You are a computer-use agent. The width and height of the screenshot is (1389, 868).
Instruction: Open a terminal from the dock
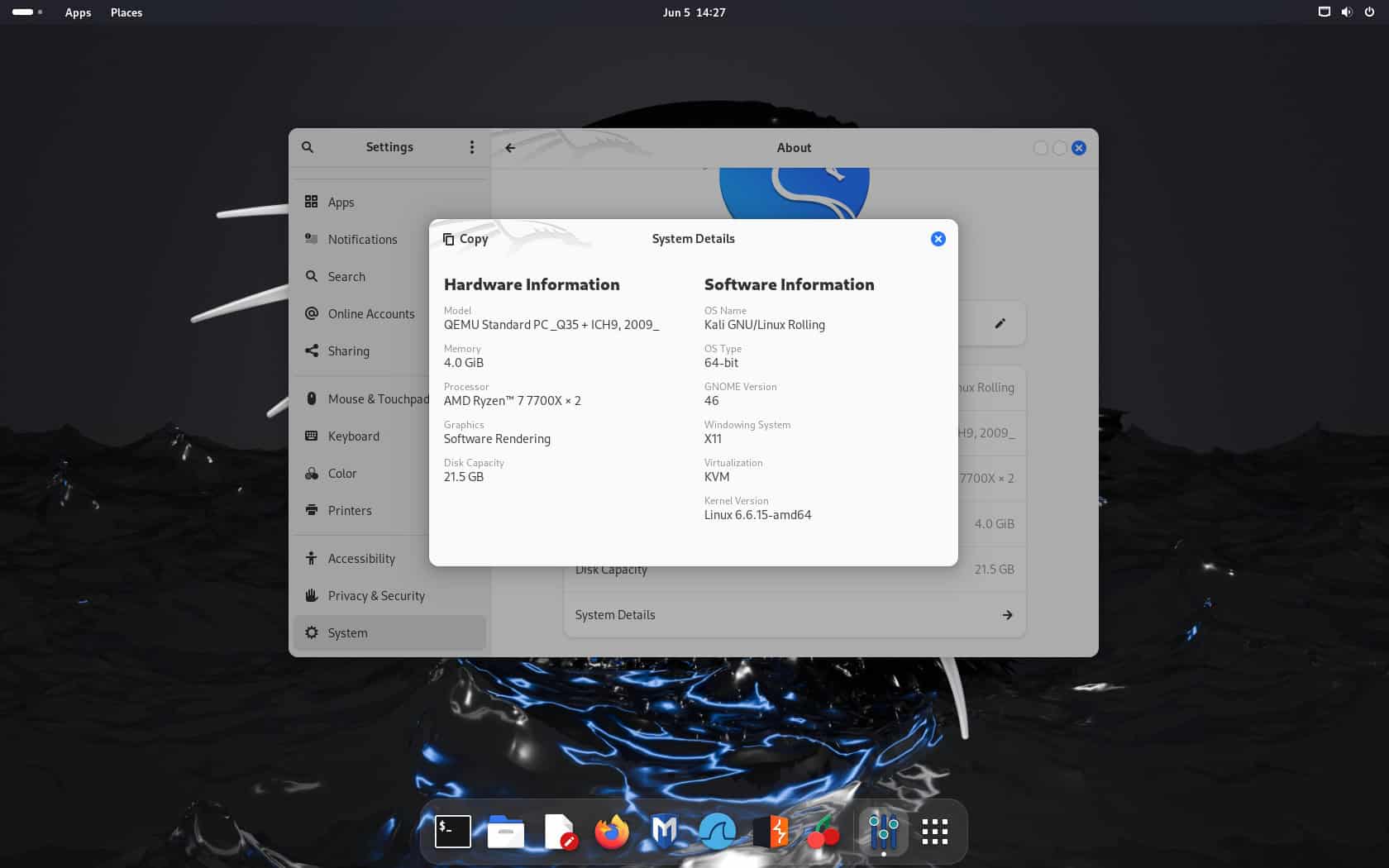(x=453, y=831)
